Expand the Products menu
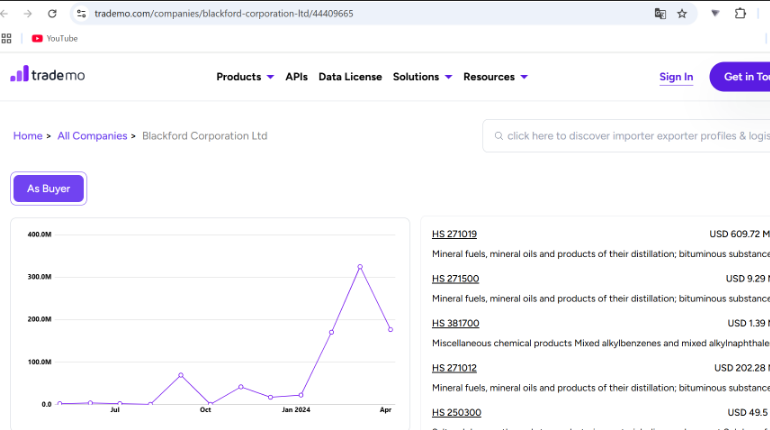 tap(245, 77)
